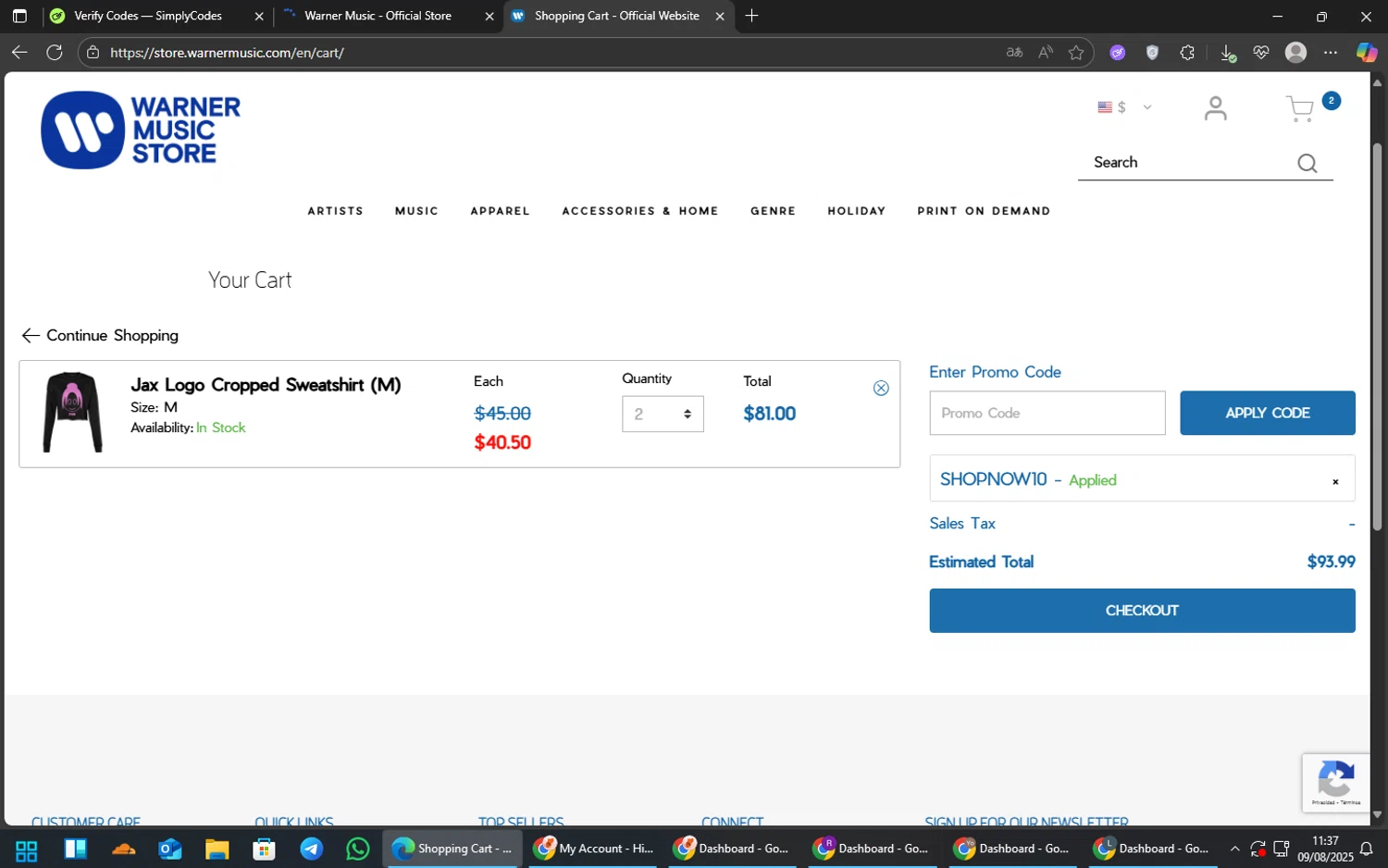Open the Copilot sidebar icon
Image resolution: width=1388 pixels, height=868 pixels.
pyautogui.click(x=1367, y=53)
